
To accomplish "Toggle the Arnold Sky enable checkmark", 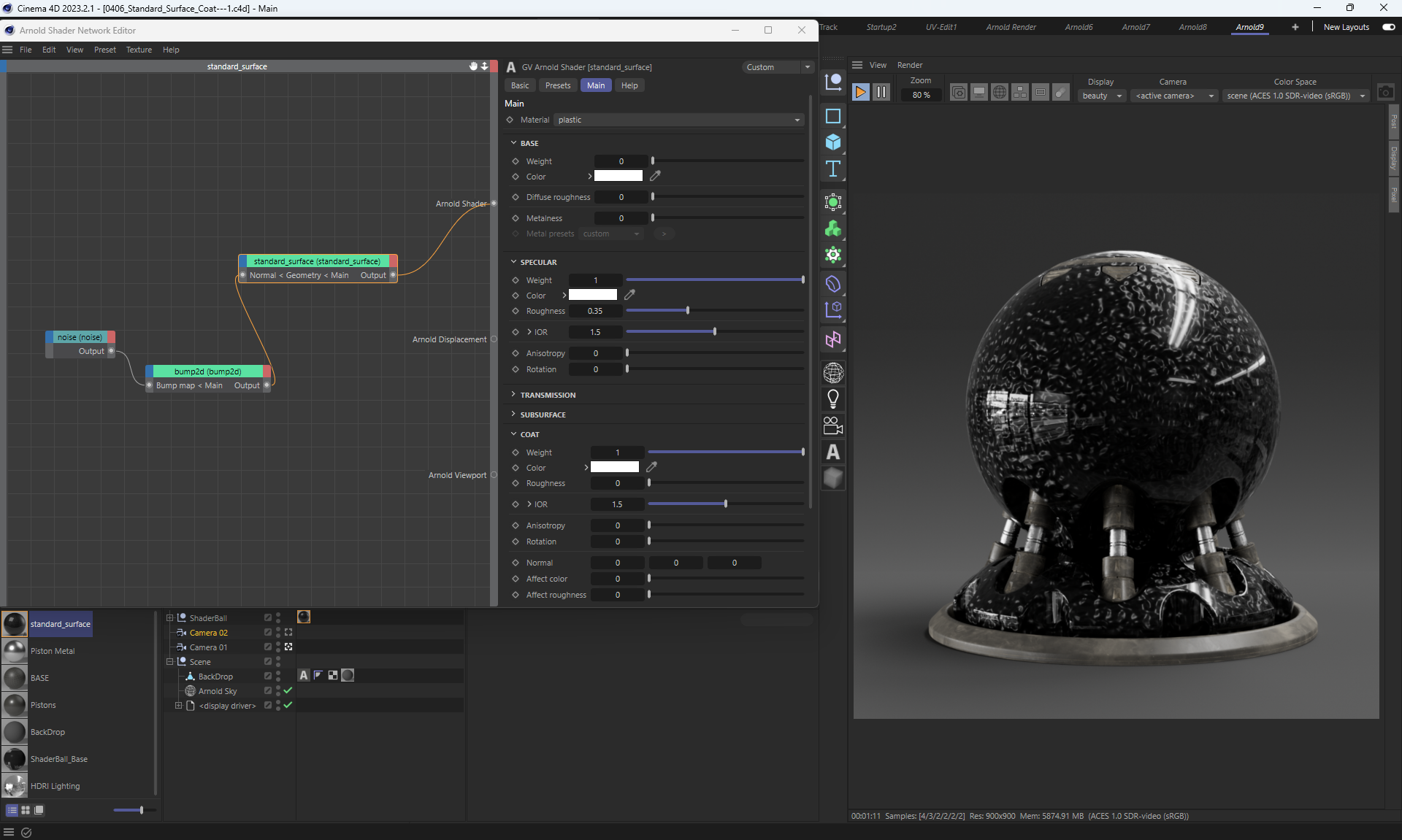I will tap(288, 690).
